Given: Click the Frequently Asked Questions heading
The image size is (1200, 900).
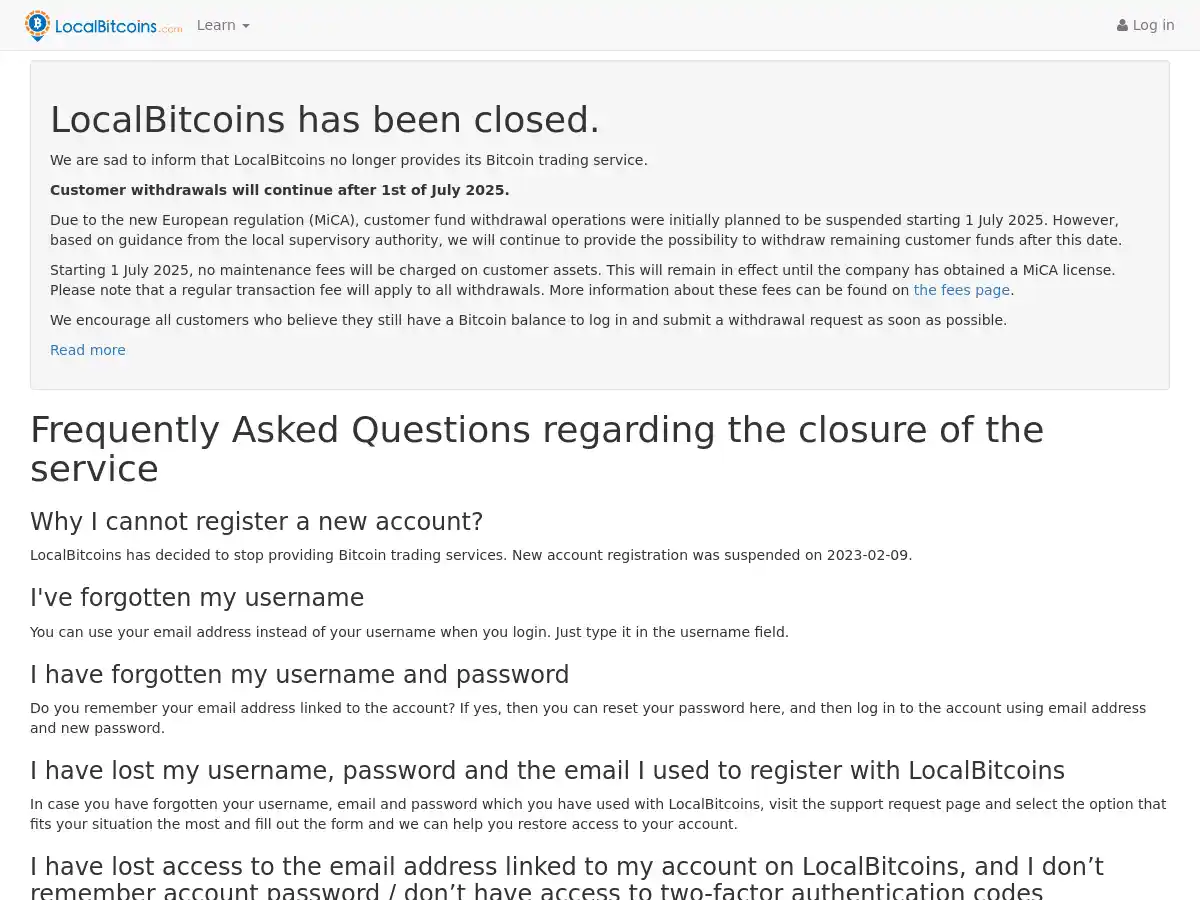Looking at the screenshot, I should pos(537,449).
